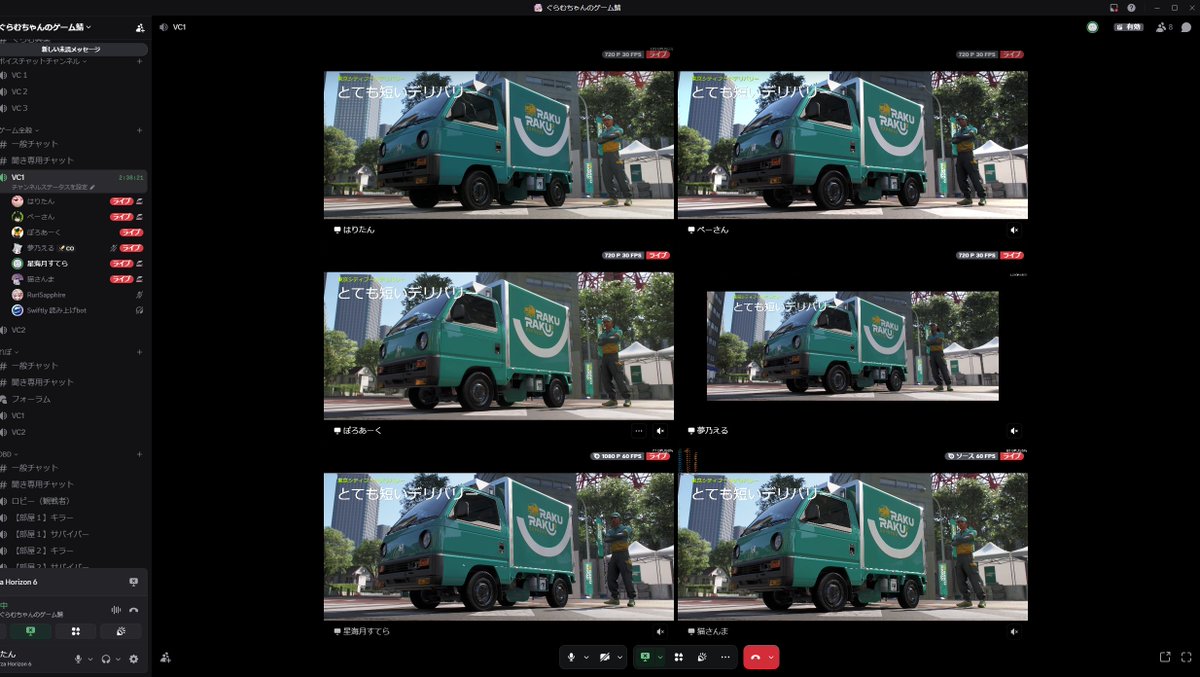Open mic options arrow in call control bar
The width and height of the screenshot is (1200, 677).
(586, 657)
